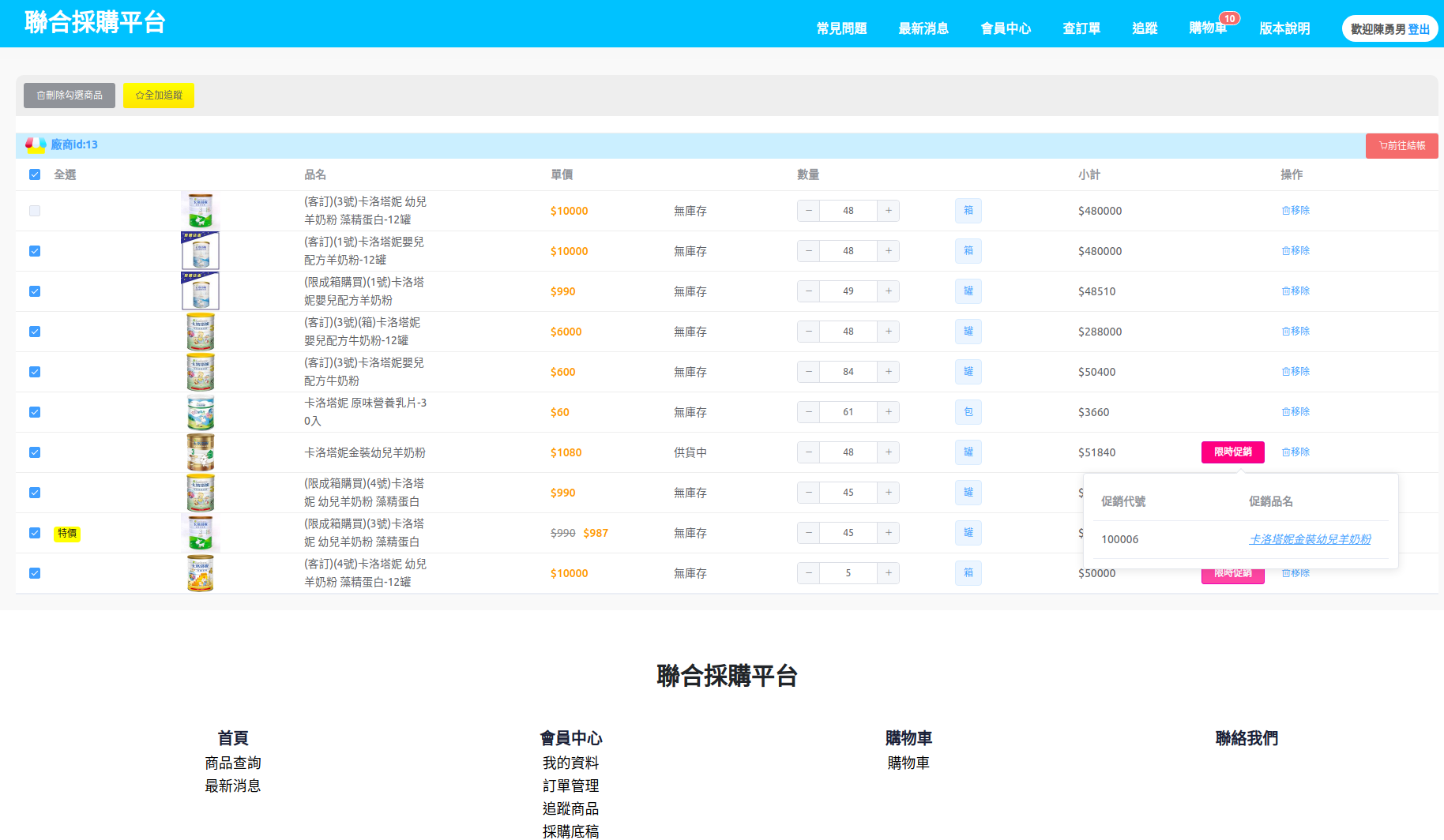Remove the $51840 item from cart

click(x=1295, y=452)
